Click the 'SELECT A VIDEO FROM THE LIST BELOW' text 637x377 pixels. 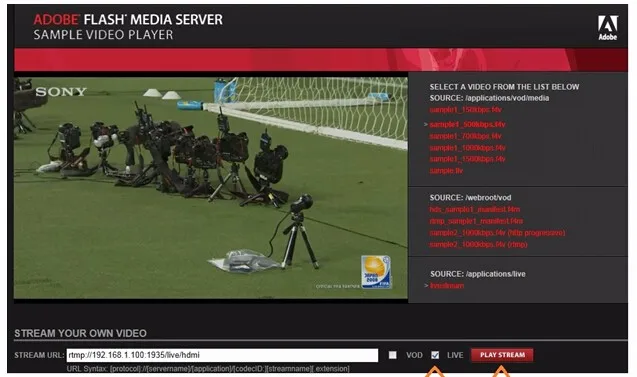click(x=505, y=87)
